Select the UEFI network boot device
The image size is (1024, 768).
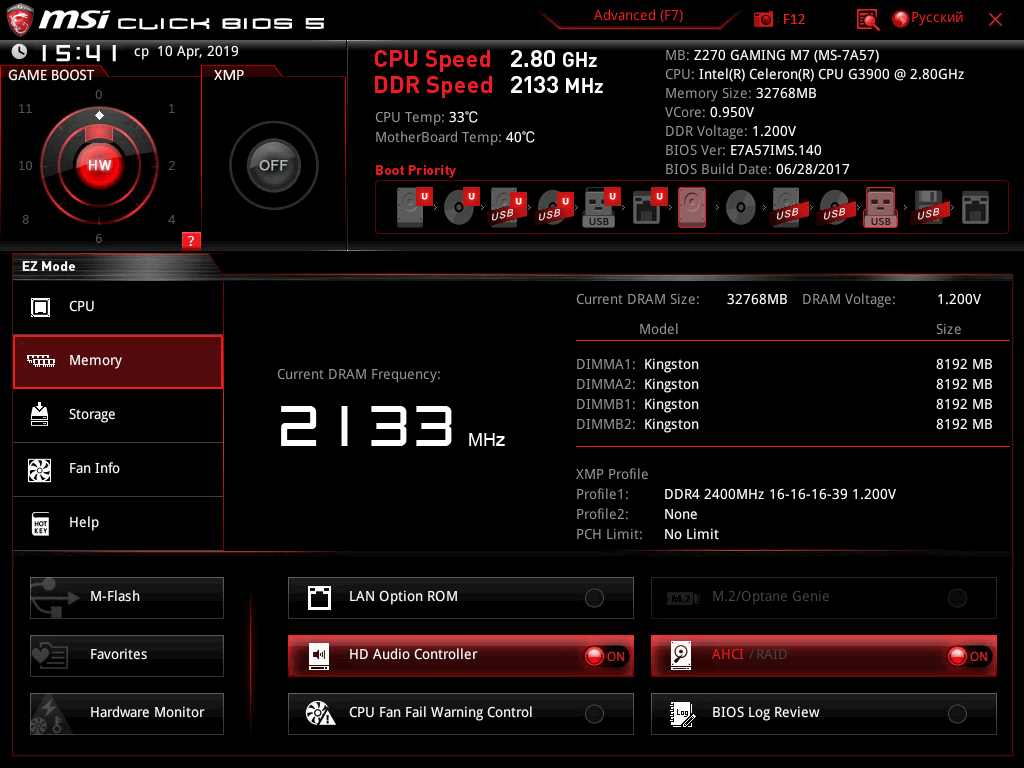point(649,208)
